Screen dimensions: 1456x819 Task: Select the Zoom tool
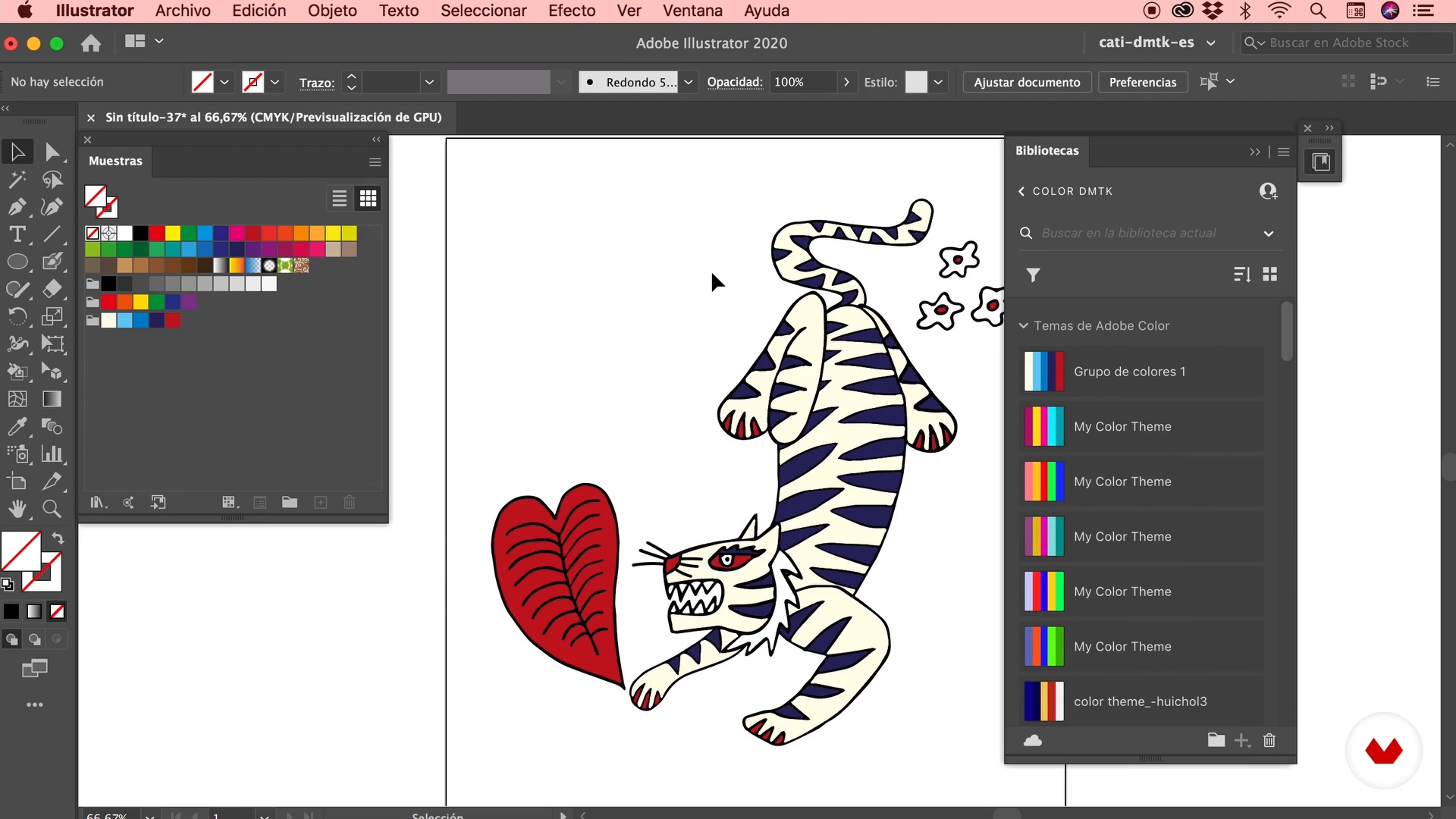coord(52,508)
